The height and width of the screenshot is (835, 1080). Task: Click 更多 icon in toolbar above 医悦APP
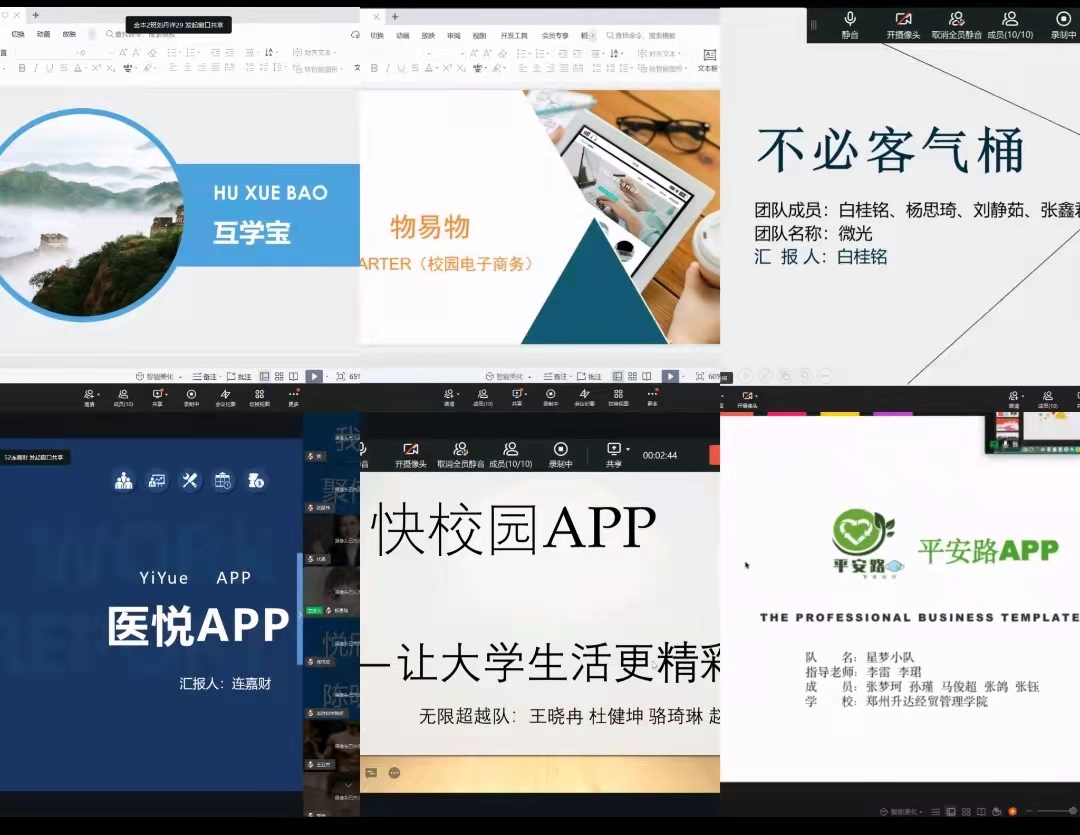[293, 398]
